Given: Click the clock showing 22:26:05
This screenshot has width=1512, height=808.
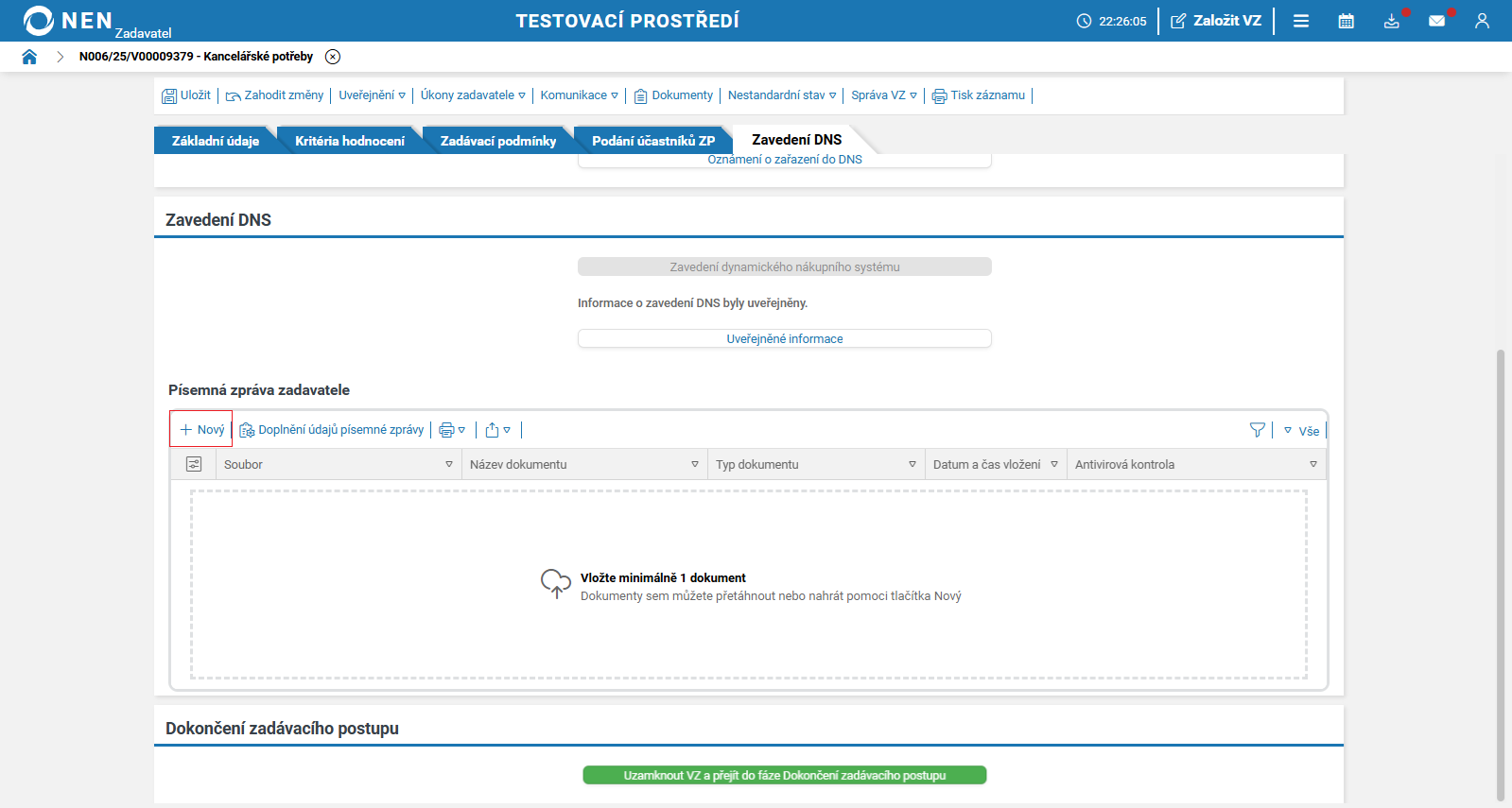Looking at the screenshot, I should click(1111, 21).
